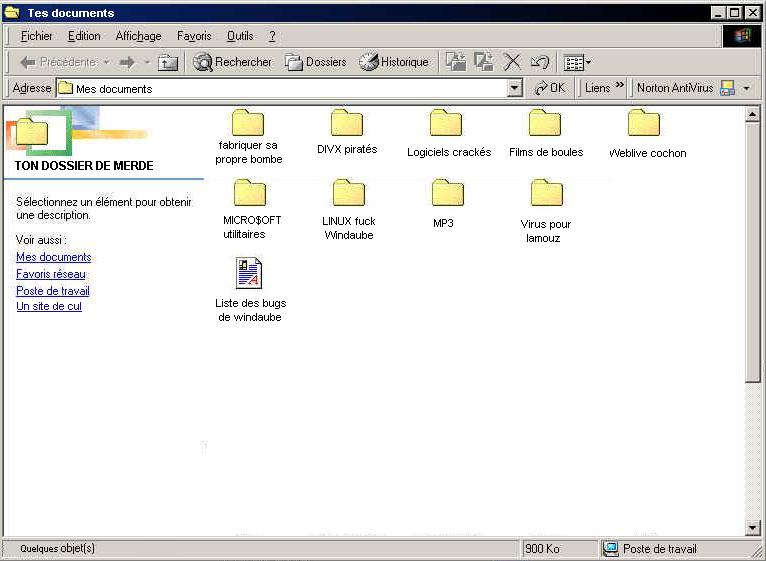Viewport: 766px width, 561px height.
Task: Click the Windows logo throbber icon
Action: coord(742,36)
